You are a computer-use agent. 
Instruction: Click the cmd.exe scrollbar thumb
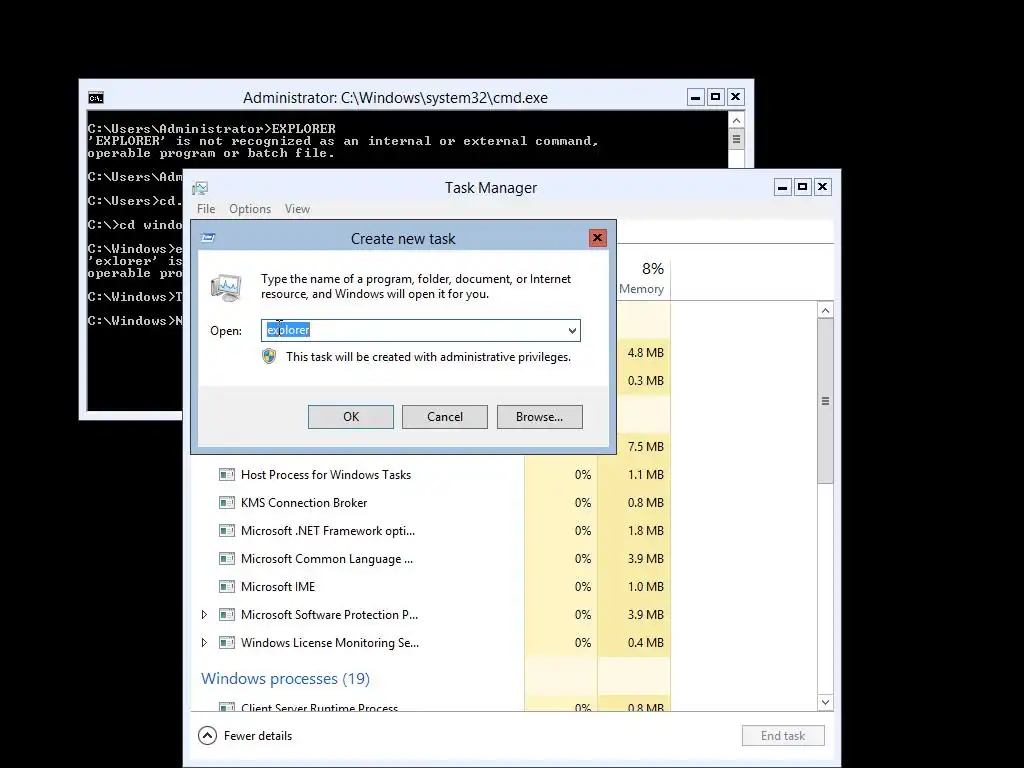(x=736, y=139)
